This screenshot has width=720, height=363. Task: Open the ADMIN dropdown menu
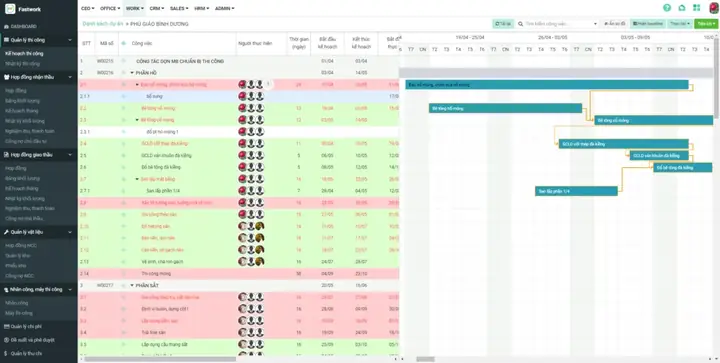click(x=224, y=8)
